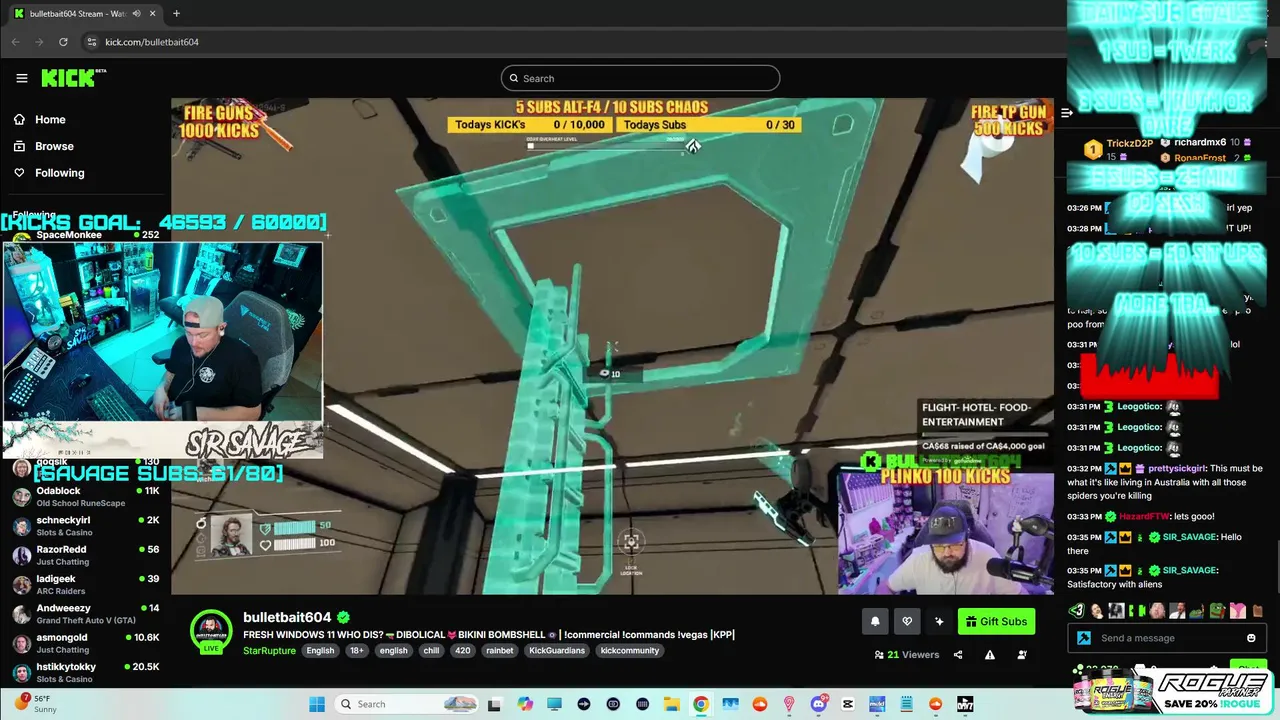Viewport: 1280px width, 720px height.
Task: Select the capitalized English tag
Action: pos(320,650)
